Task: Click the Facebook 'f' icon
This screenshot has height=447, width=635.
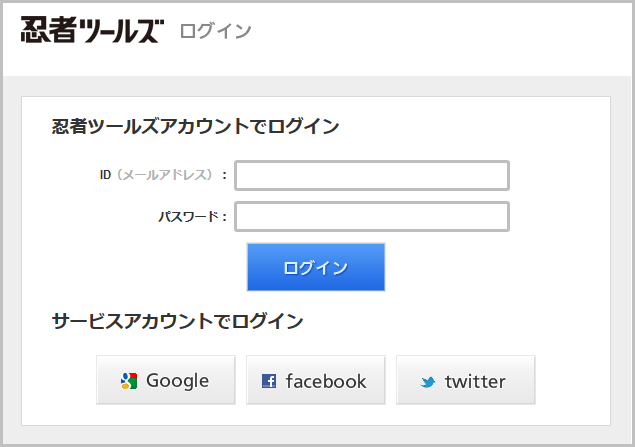Action: pyautogui.click(x=268, y=381)
